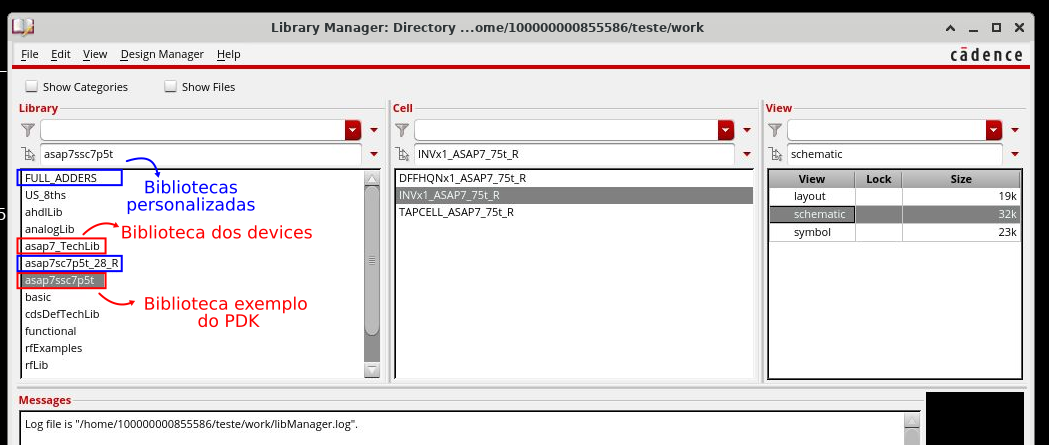The image size is (1049, 445).
Task: Open the Library filter red dropdown button
Action: pyautogui.click(x=353, y=130)
